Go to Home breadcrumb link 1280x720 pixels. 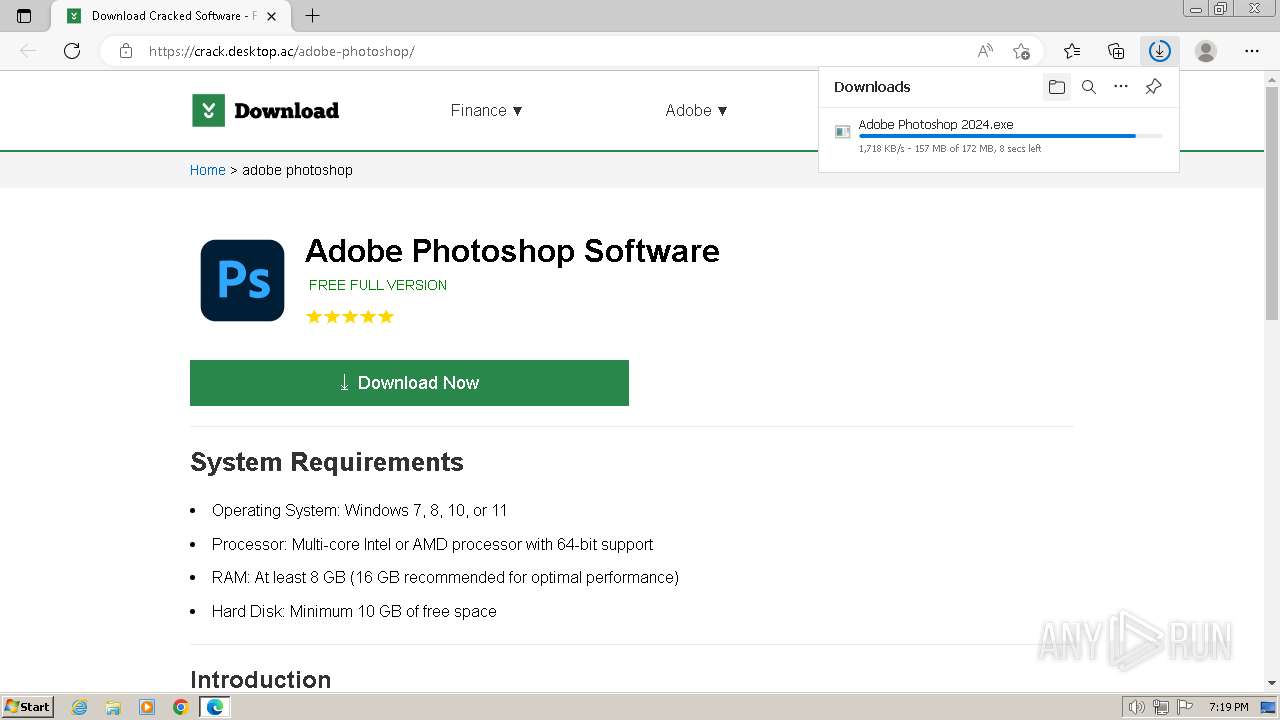point(208,170)
